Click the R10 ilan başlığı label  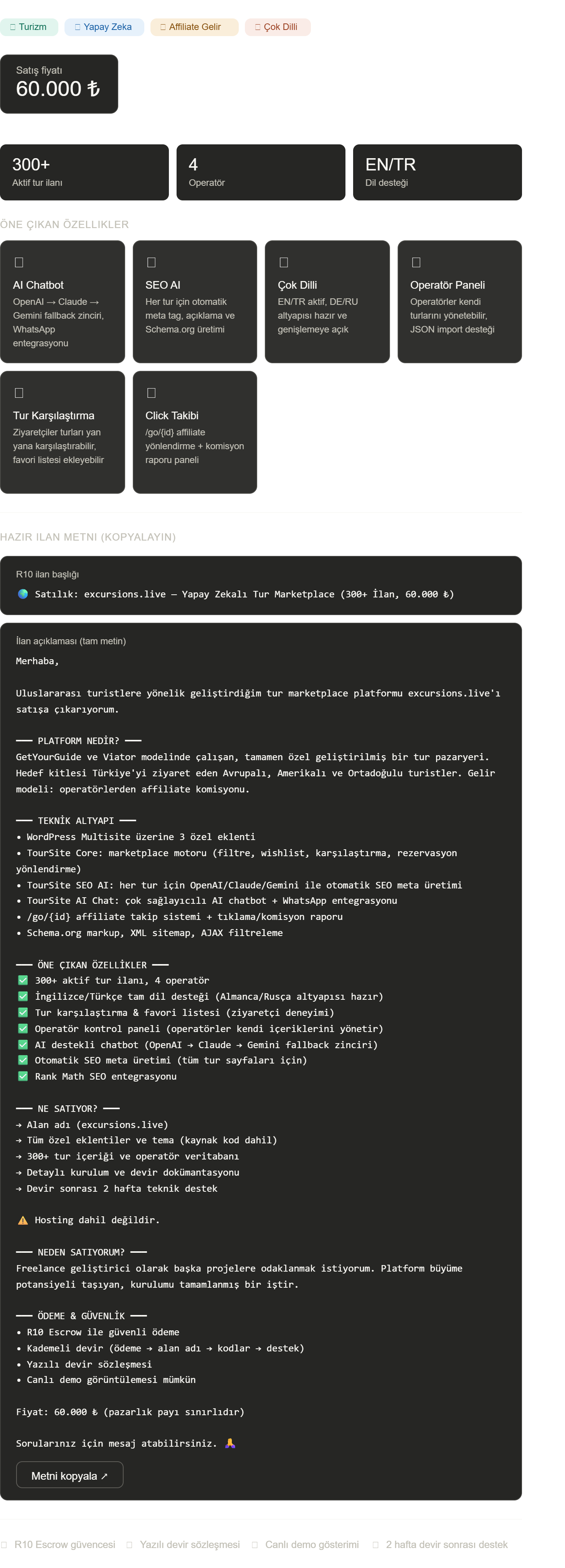click(x=48, y=574)
